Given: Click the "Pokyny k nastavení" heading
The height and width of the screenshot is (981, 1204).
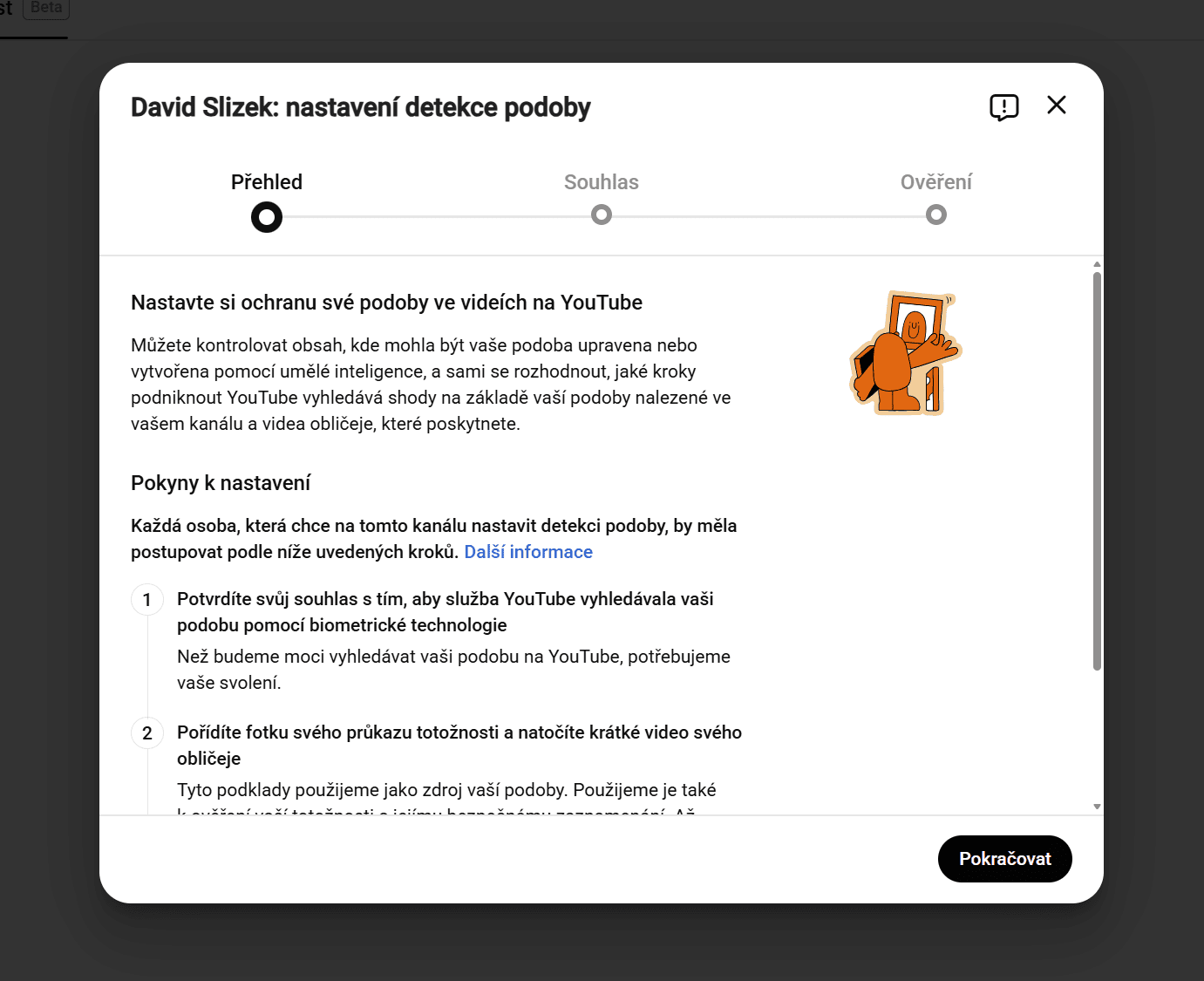Looking at the screenshot, I should (x=221, y=483).
